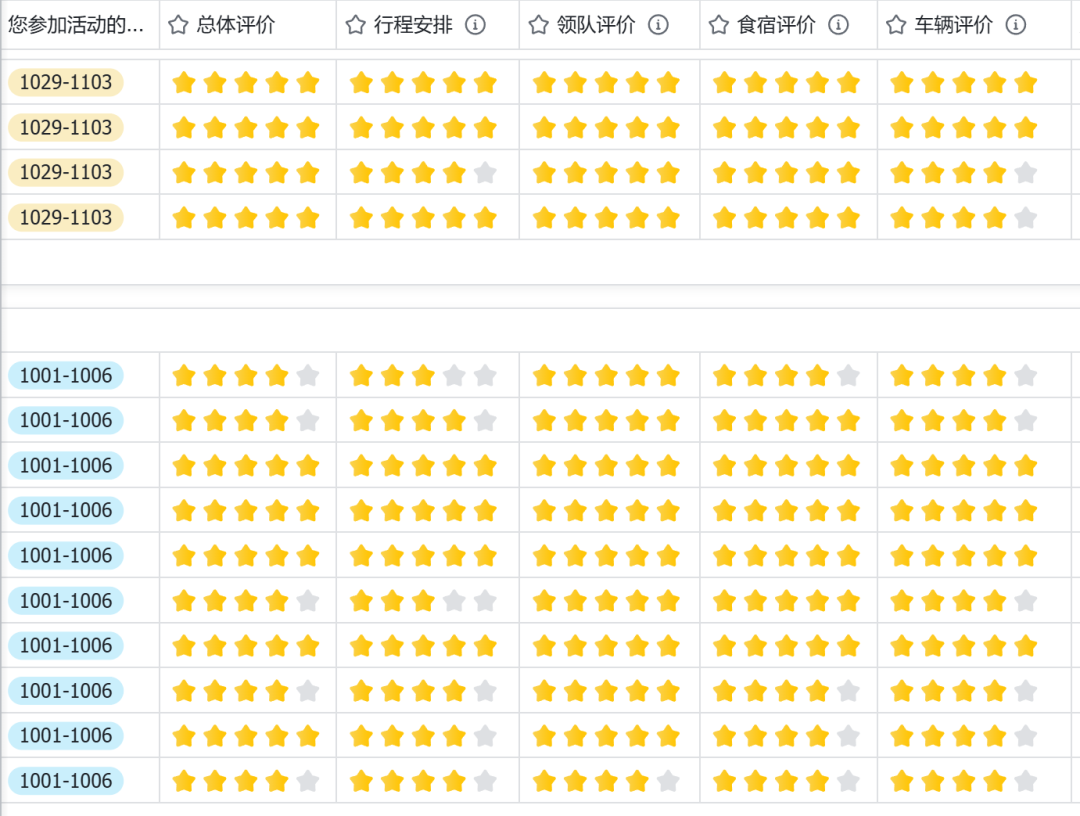Click star icon in 食宿评价 column header
1080x816 pixels.
718,25
